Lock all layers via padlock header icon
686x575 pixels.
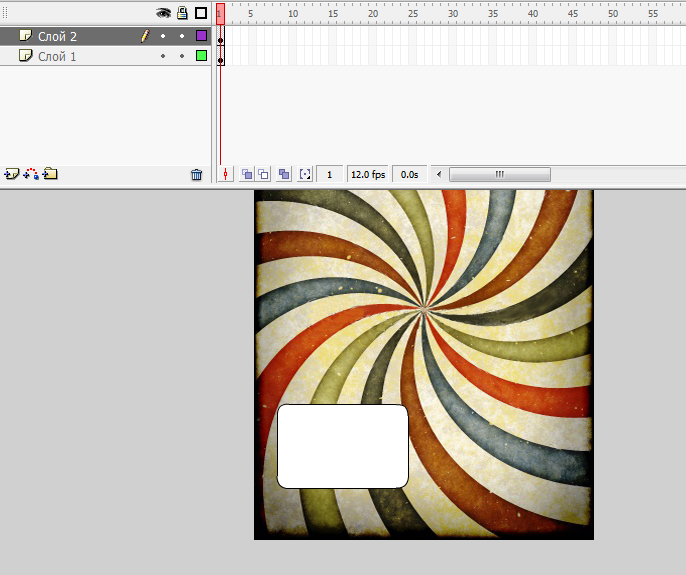(182, 13)
